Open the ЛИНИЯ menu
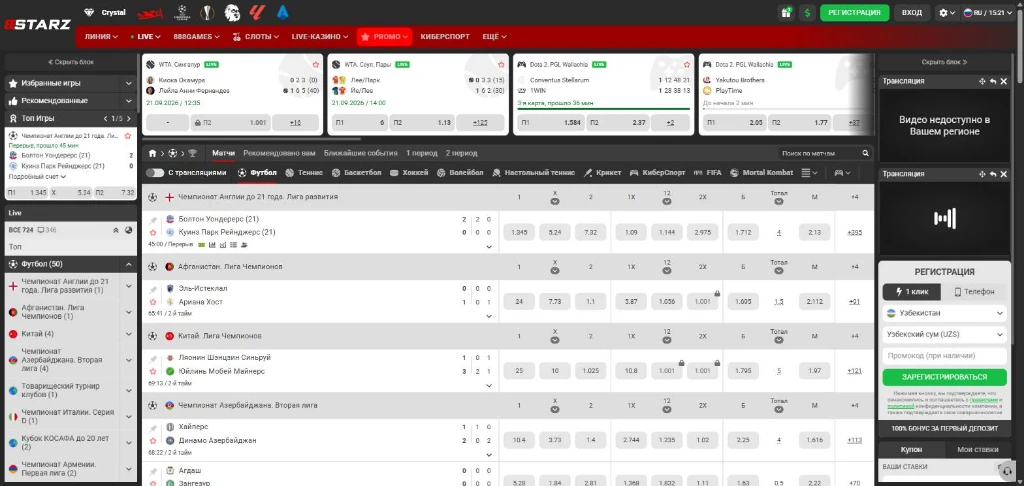Screen dimensions: 1024x486 pos(101,37)
